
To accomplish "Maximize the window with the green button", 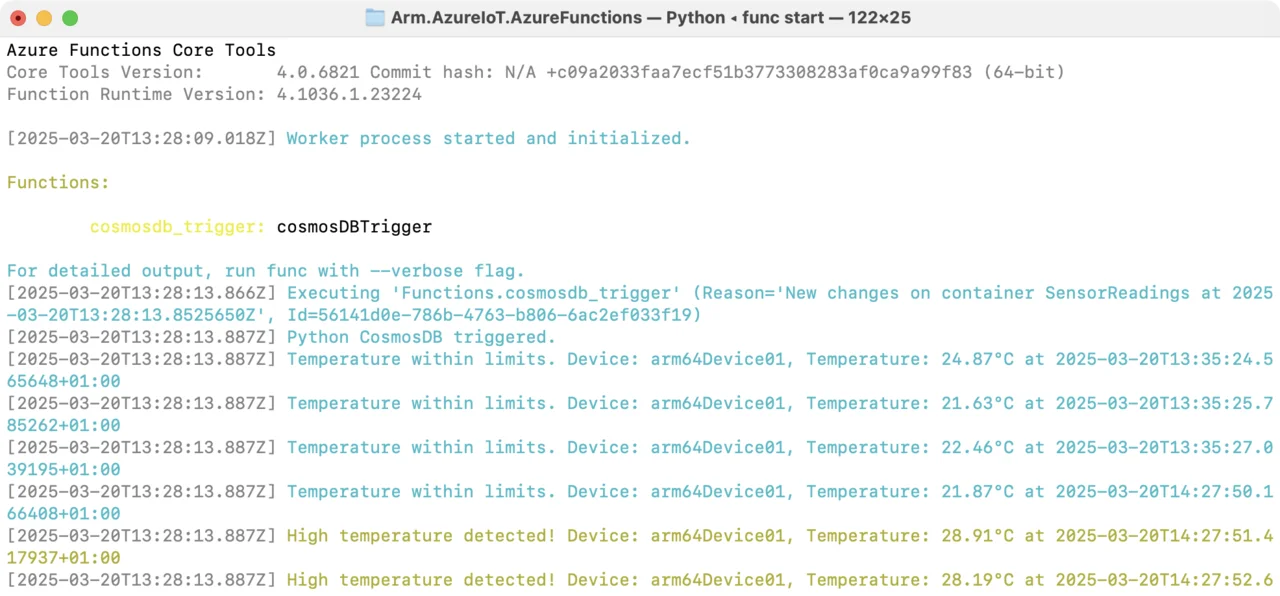I will 70,18.
